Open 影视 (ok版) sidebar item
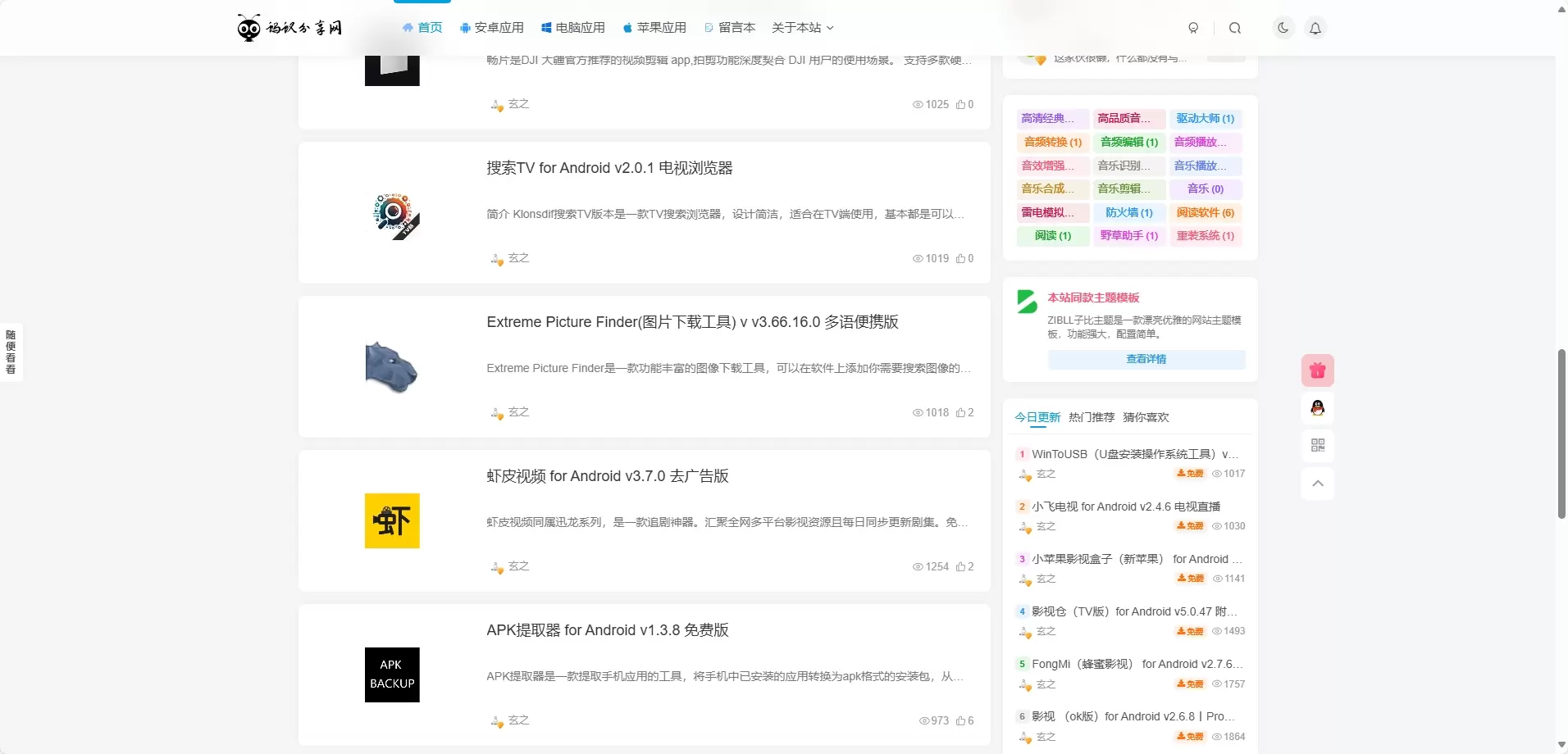The width and height of the screenshot is (1568, 754). [1133, 716]
